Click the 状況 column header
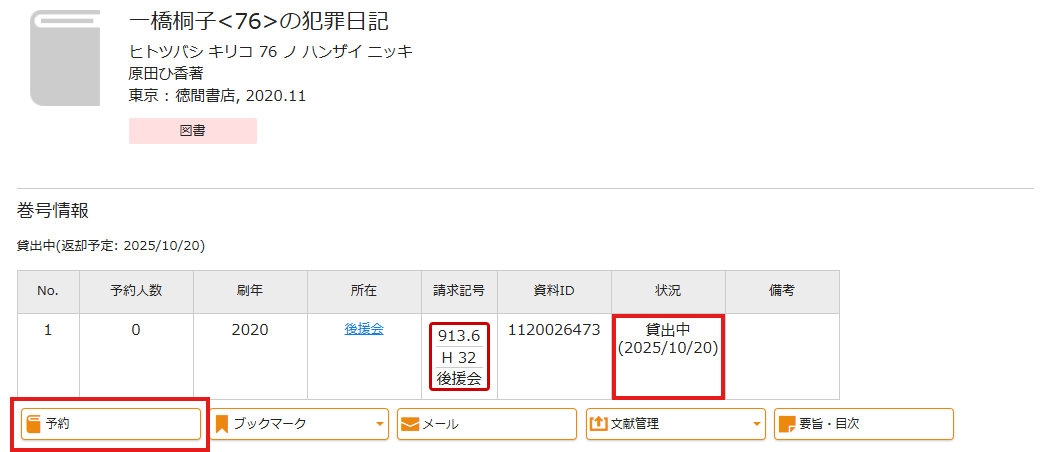The height and width of the screenshot is (452, 1052). [668, 291]
